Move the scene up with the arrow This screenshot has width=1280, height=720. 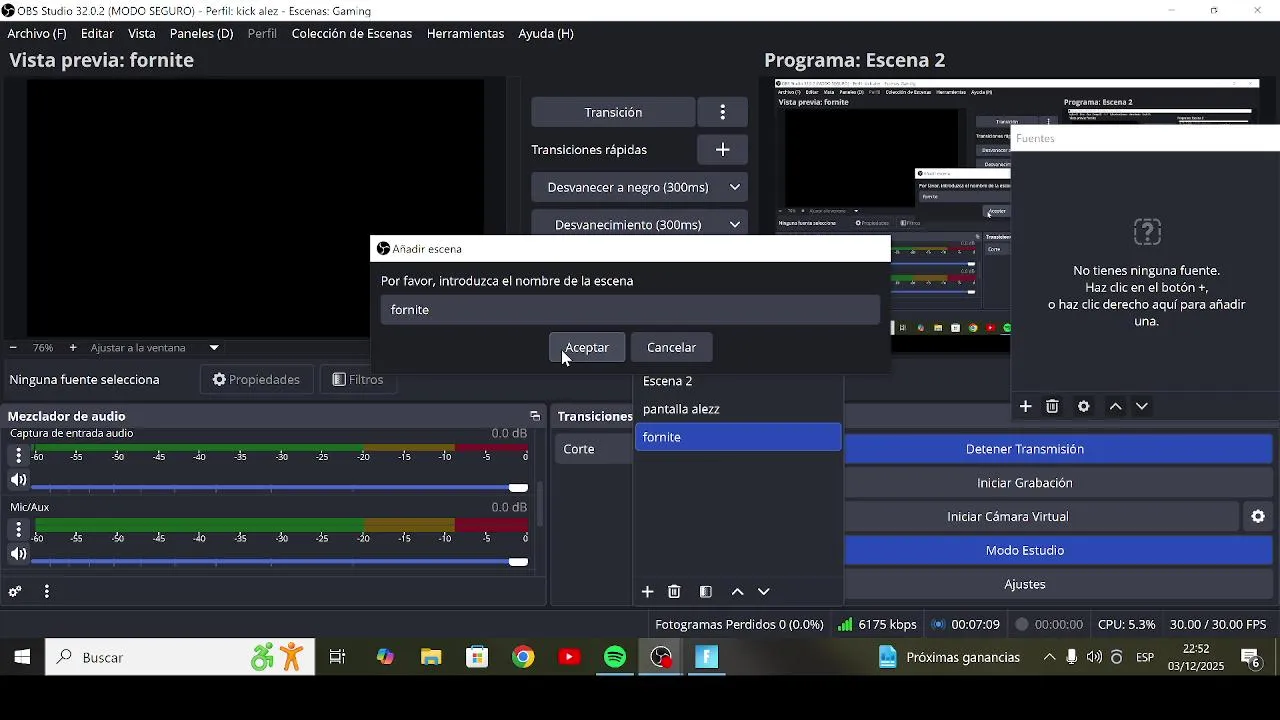(x=737, y=592)
